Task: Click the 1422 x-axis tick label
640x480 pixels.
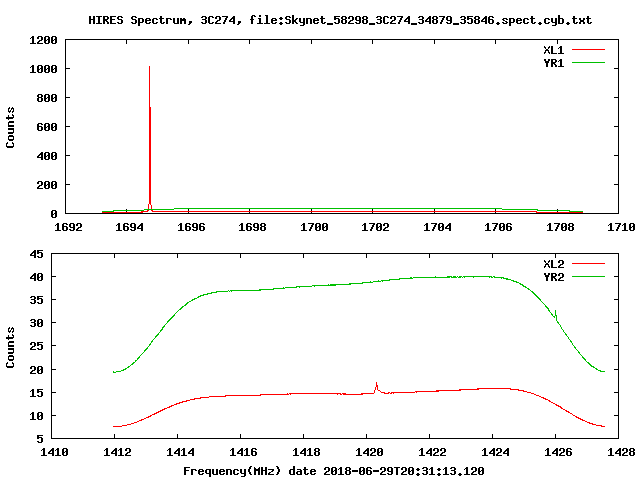Action: [x=432, y=452]
